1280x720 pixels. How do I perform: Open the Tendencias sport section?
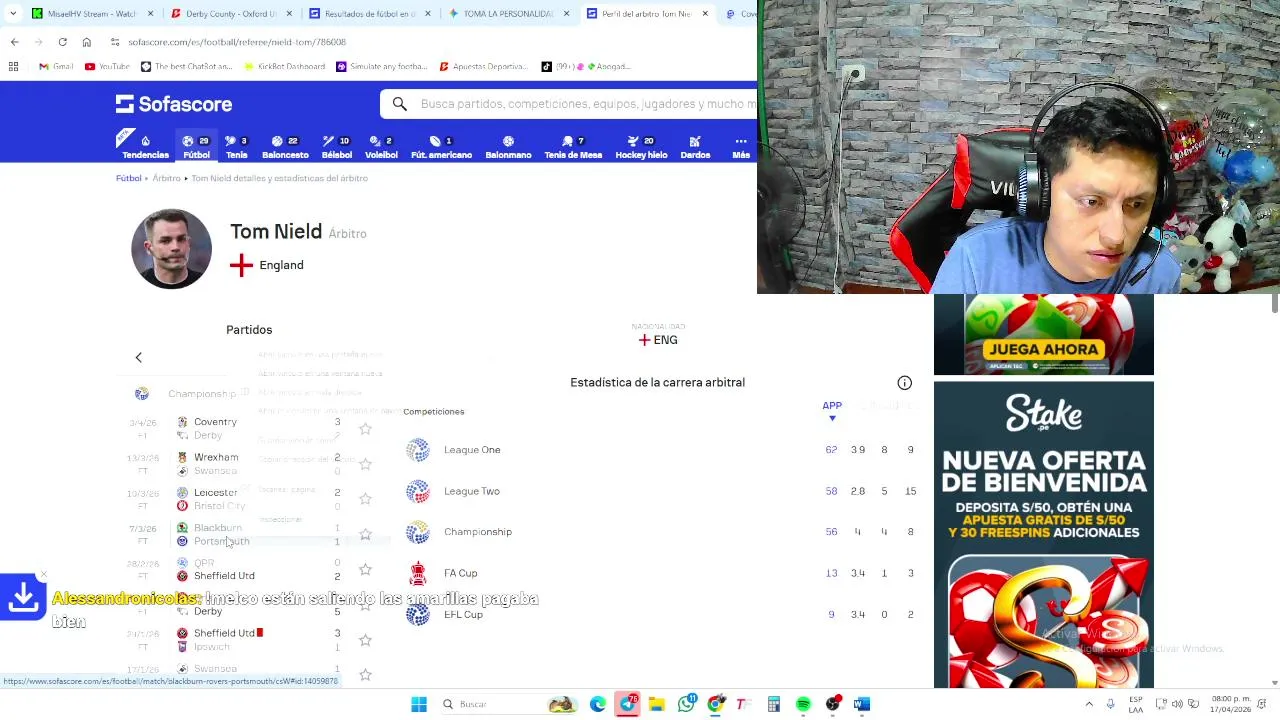[145, 147]
